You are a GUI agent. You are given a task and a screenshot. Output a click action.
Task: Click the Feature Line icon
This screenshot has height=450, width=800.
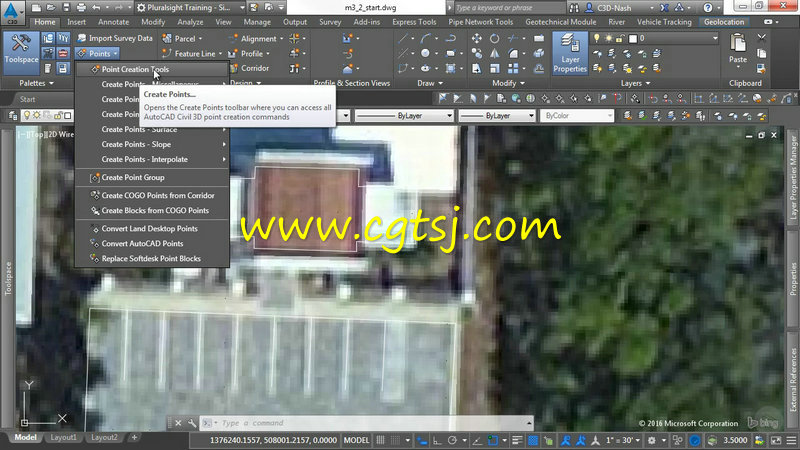point(167,53)
